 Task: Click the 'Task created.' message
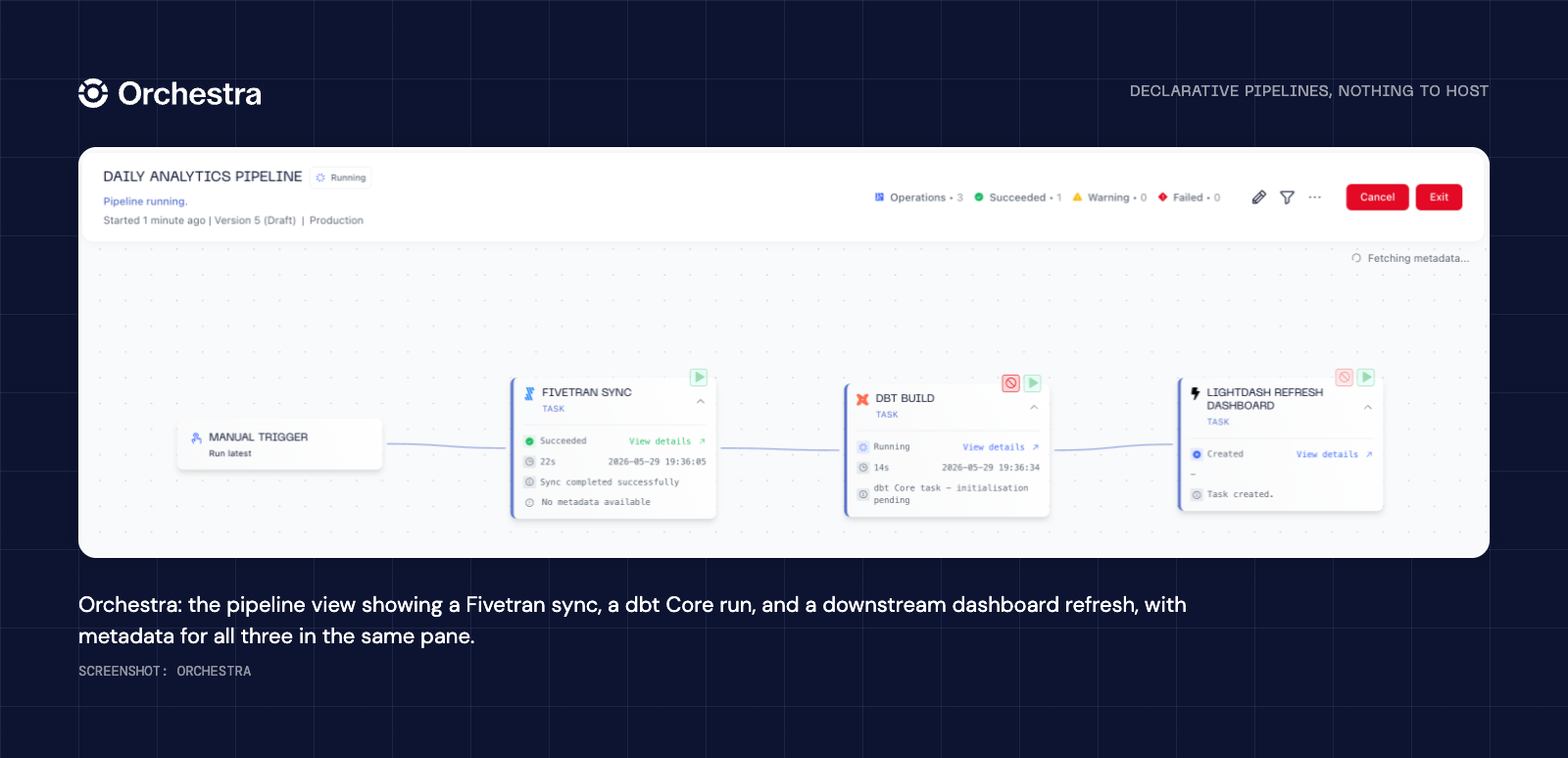click(1241, 494)
